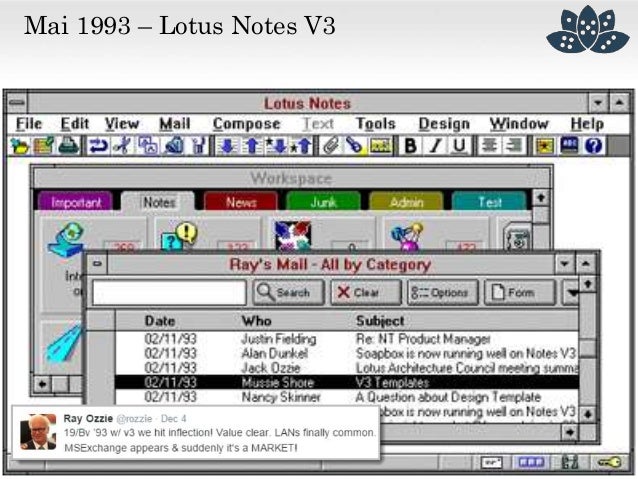Click the printer icon in the toolbar

click(x=68, y=146)
